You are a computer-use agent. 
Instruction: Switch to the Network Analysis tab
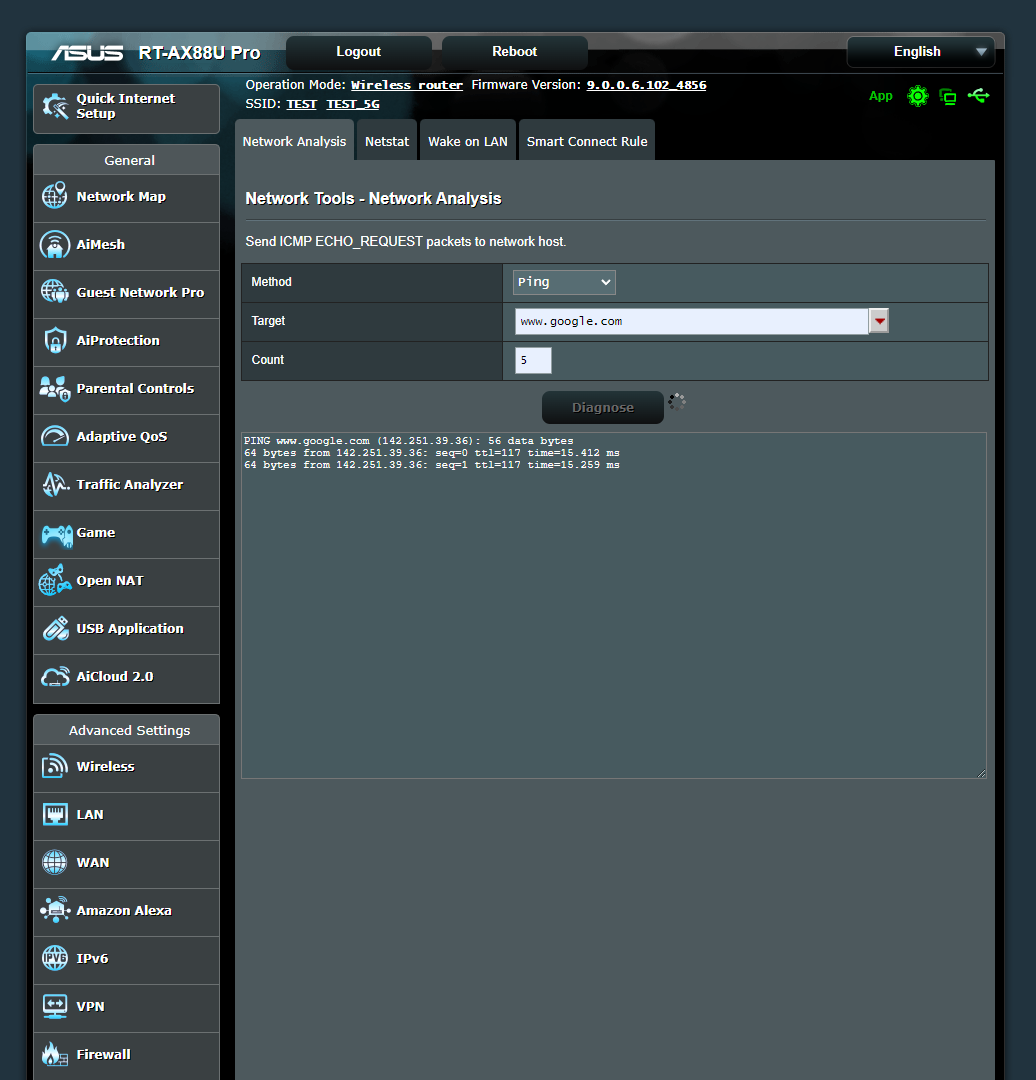tap(294, 141)
